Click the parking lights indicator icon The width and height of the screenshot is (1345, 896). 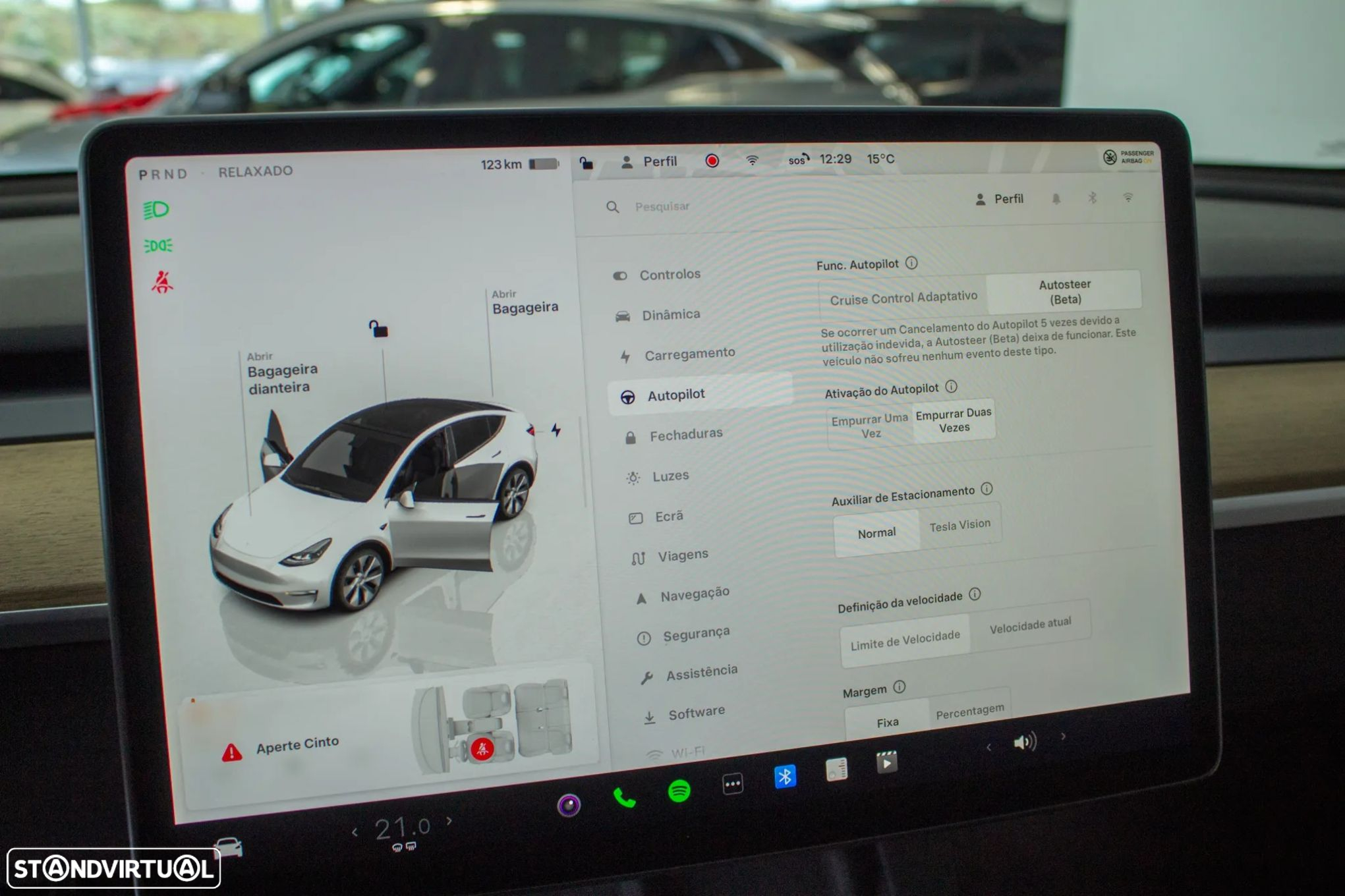click(x=158, y=246)
